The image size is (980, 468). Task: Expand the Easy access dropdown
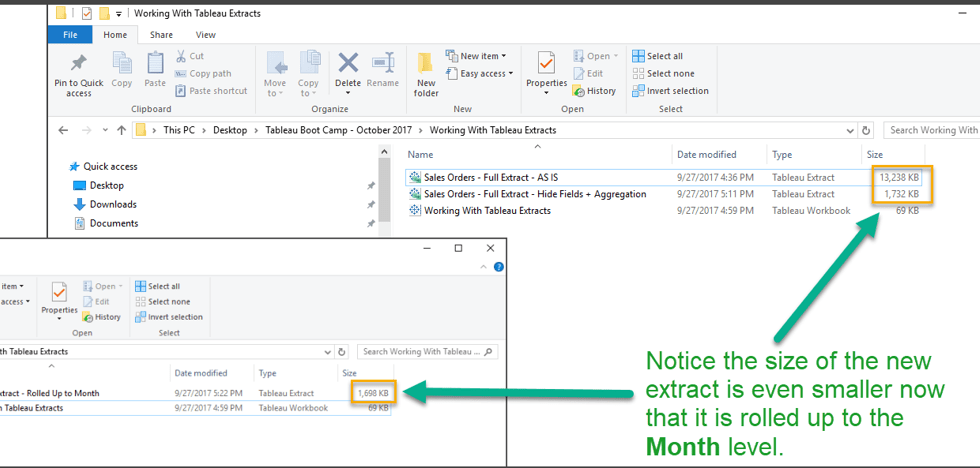[485, 73]
